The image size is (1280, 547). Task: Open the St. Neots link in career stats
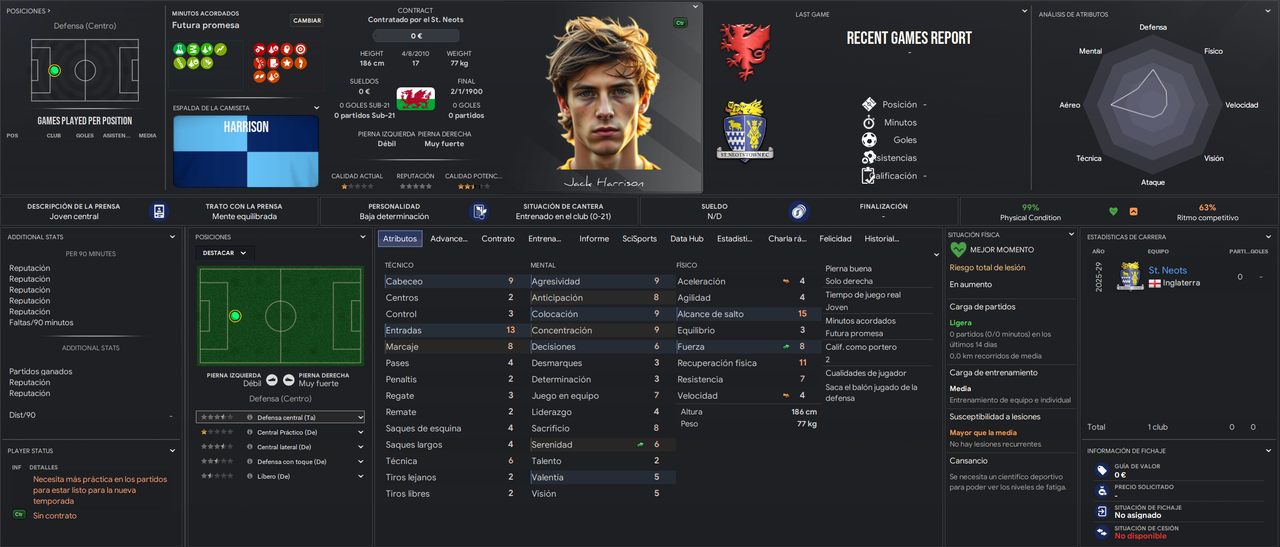tap(1168, 271)
